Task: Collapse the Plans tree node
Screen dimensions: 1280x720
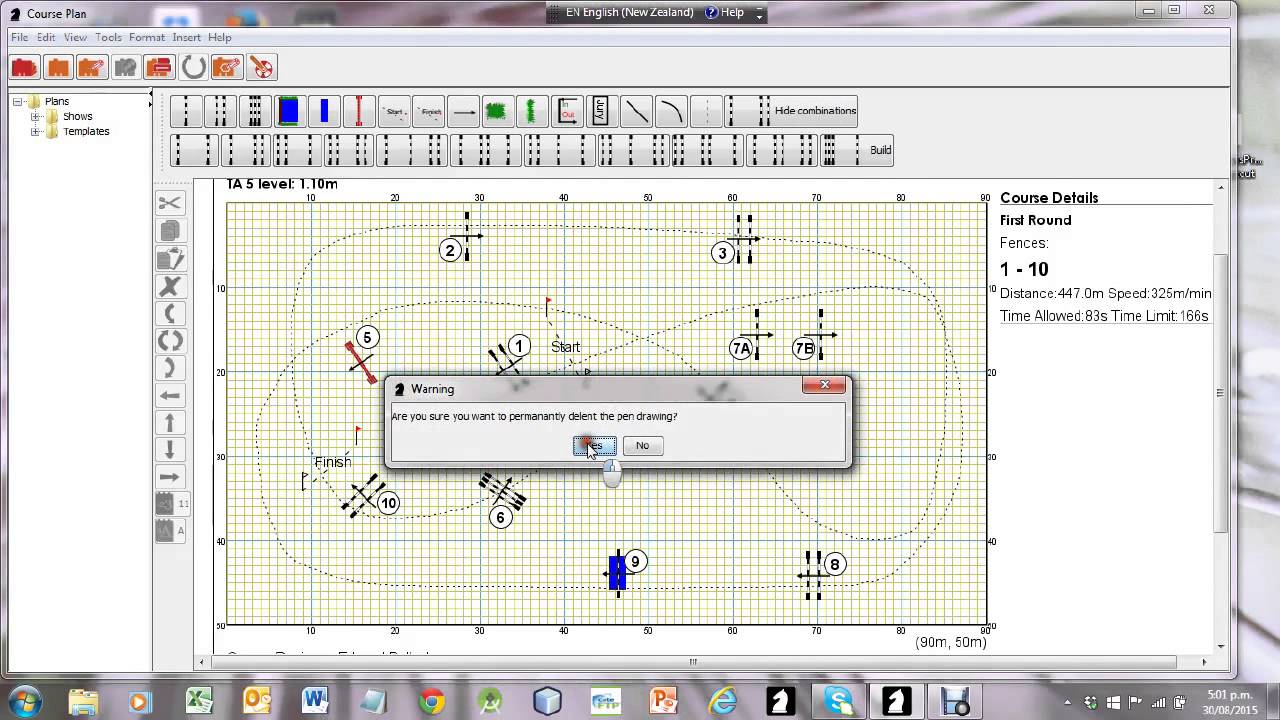Action: 18,102
